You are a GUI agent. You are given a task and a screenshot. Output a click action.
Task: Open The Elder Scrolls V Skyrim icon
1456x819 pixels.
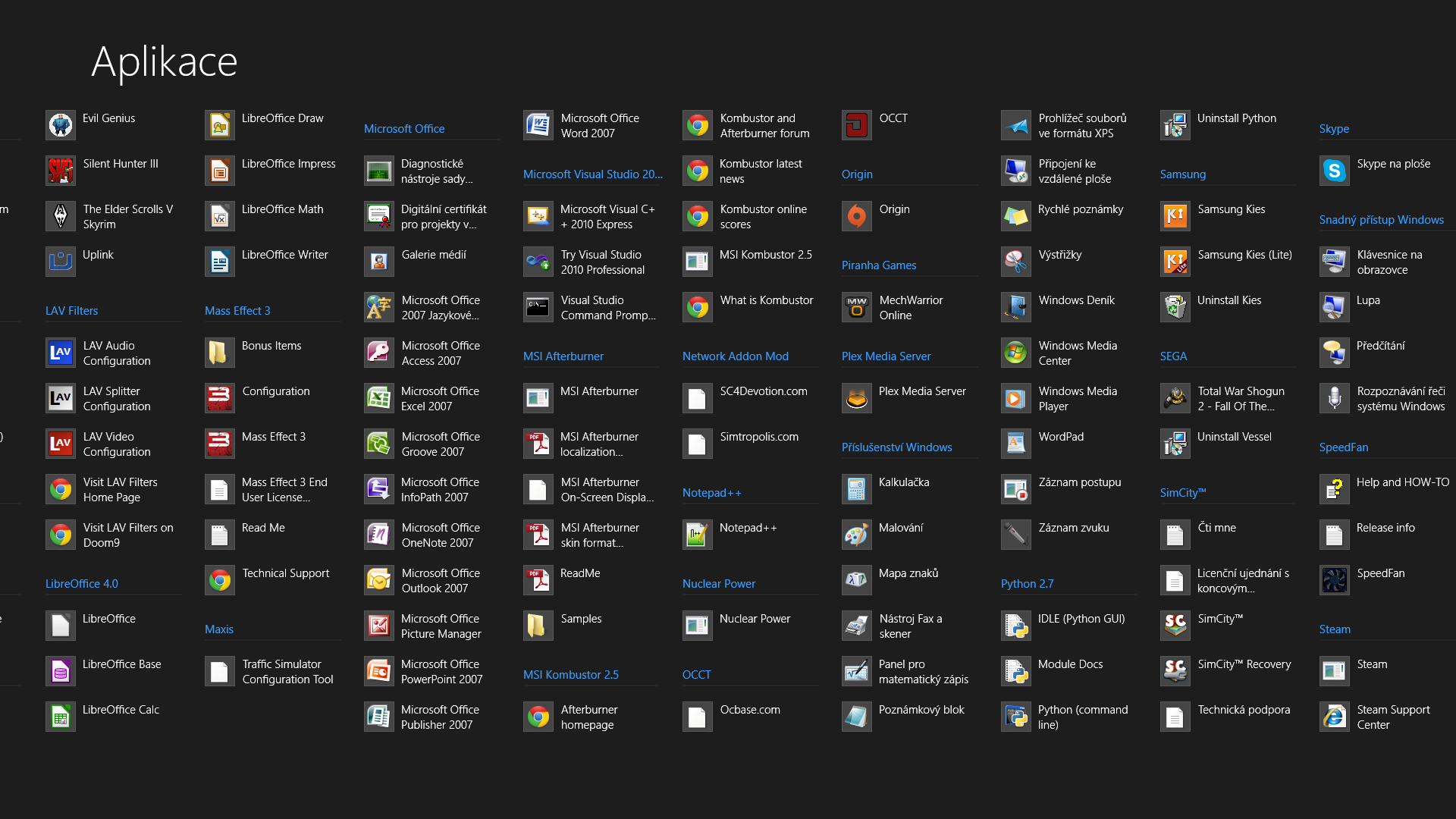61,216
